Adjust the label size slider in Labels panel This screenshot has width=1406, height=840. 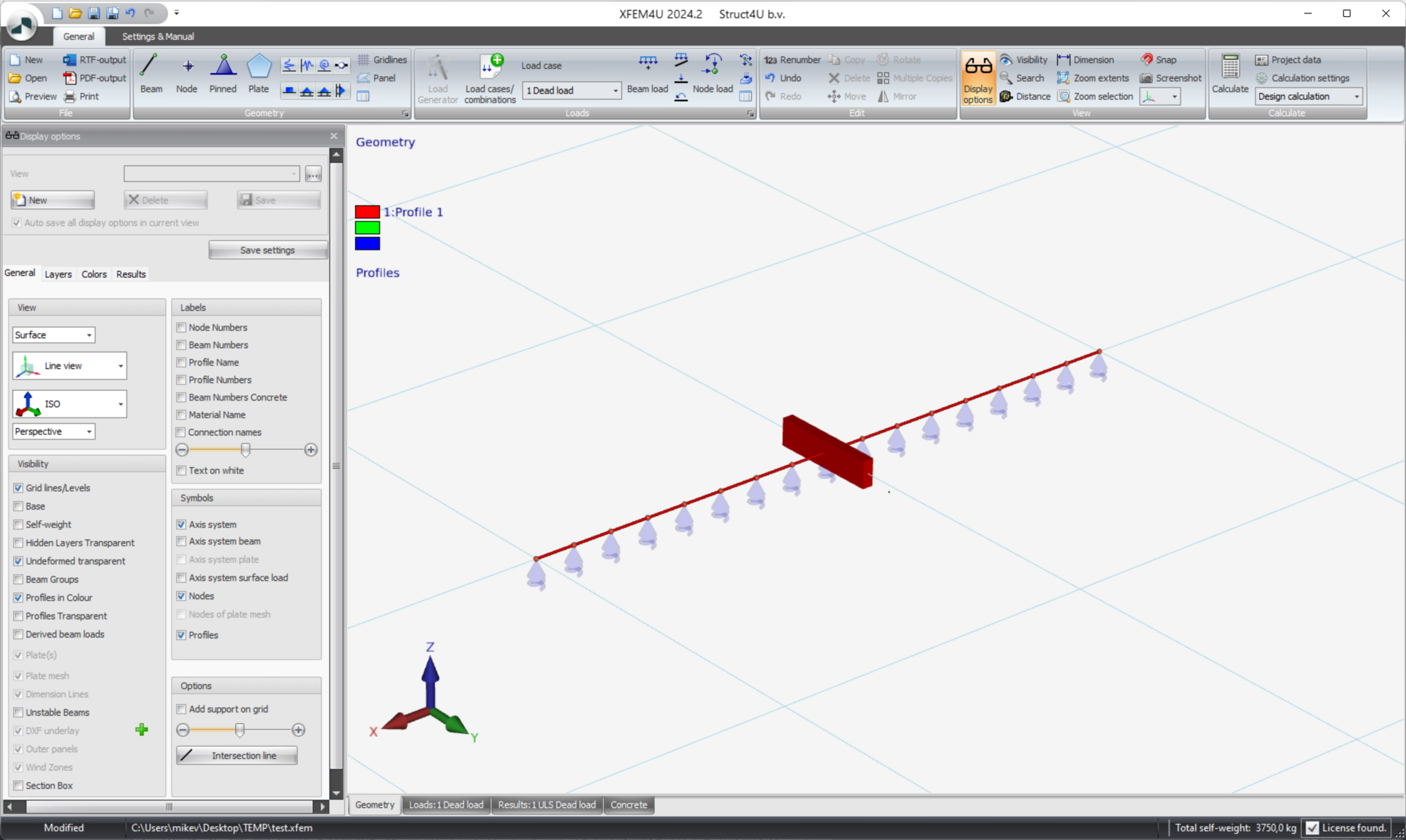[x=245, y=450]
